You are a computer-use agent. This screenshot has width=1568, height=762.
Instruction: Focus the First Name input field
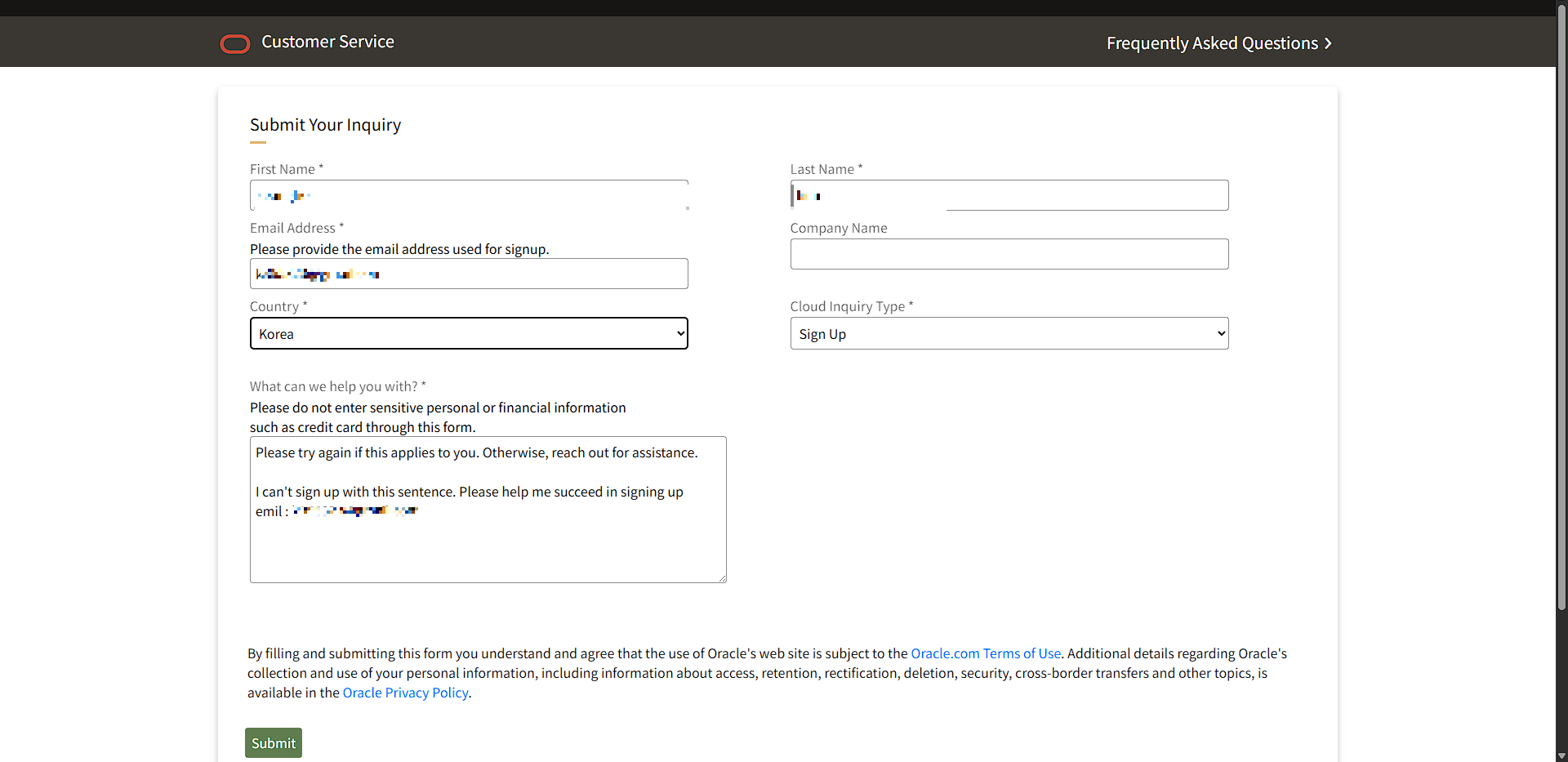tap(469, 195)
